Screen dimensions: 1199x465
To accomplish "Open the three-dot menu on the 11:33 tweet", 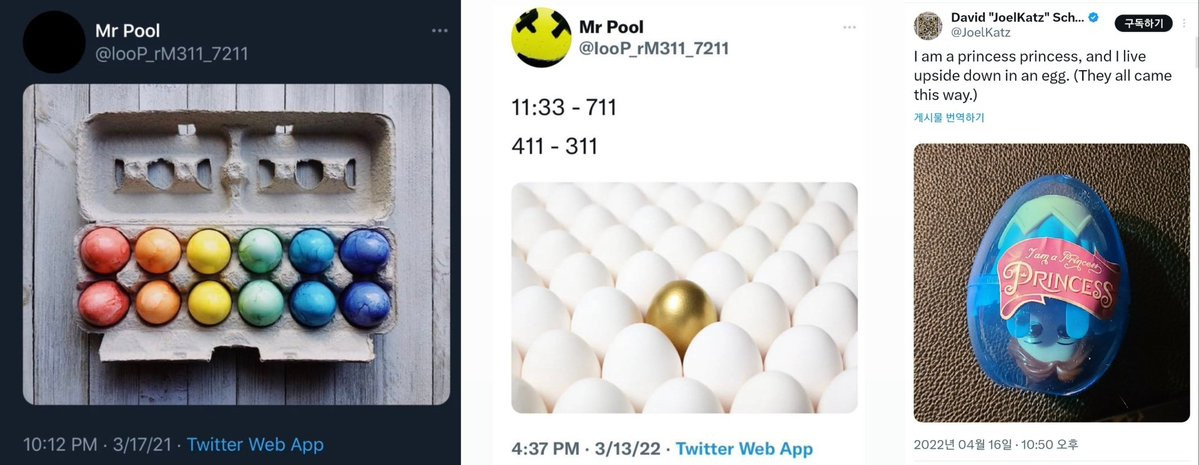I will (850, 28).
